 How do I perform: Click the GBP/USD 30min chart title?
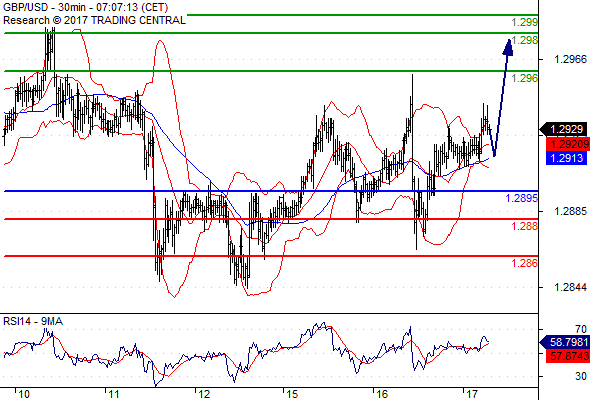point(85,7)
